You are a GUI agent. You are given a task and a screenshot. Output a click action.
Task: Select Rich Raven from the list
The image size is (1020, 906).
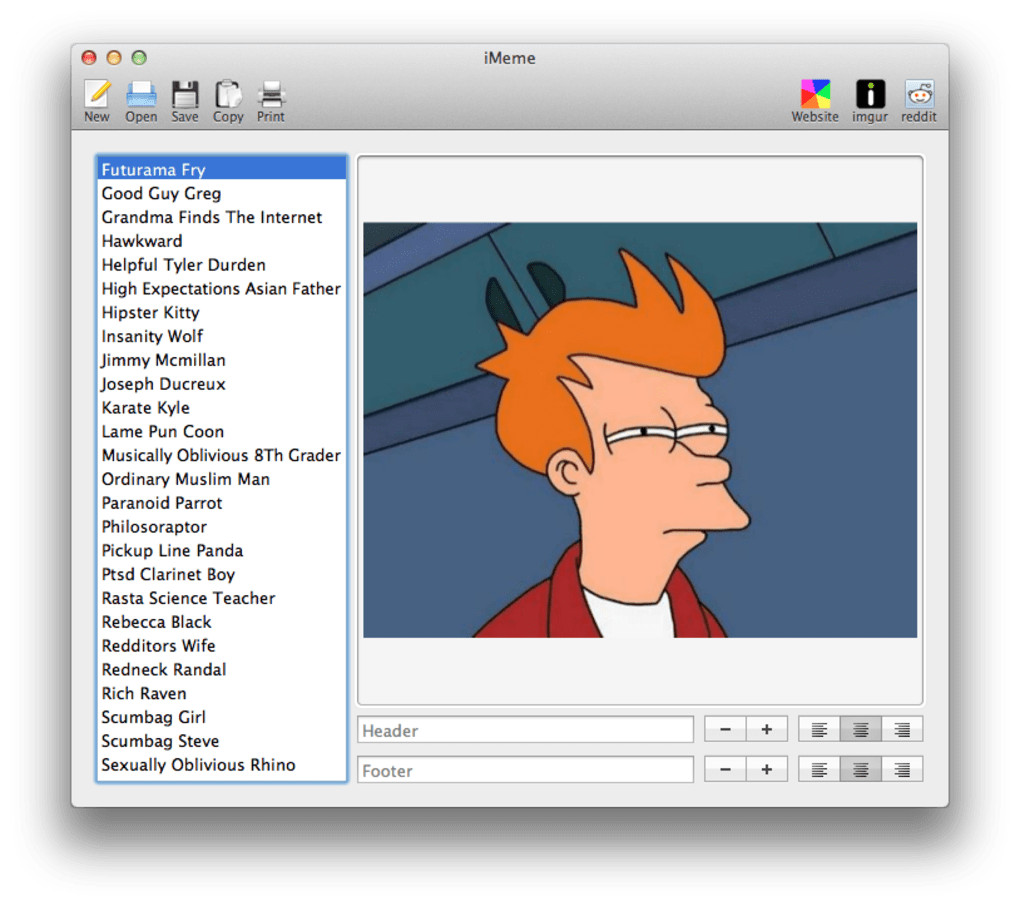[222, 693]
